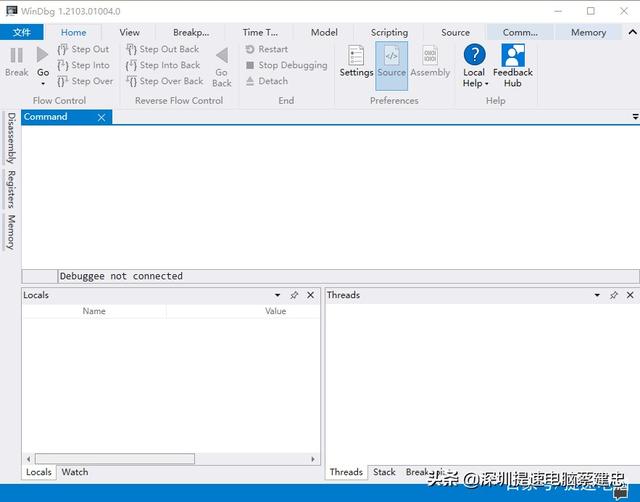
Task: Switch to the Stack tab
Action: [384, 472]
